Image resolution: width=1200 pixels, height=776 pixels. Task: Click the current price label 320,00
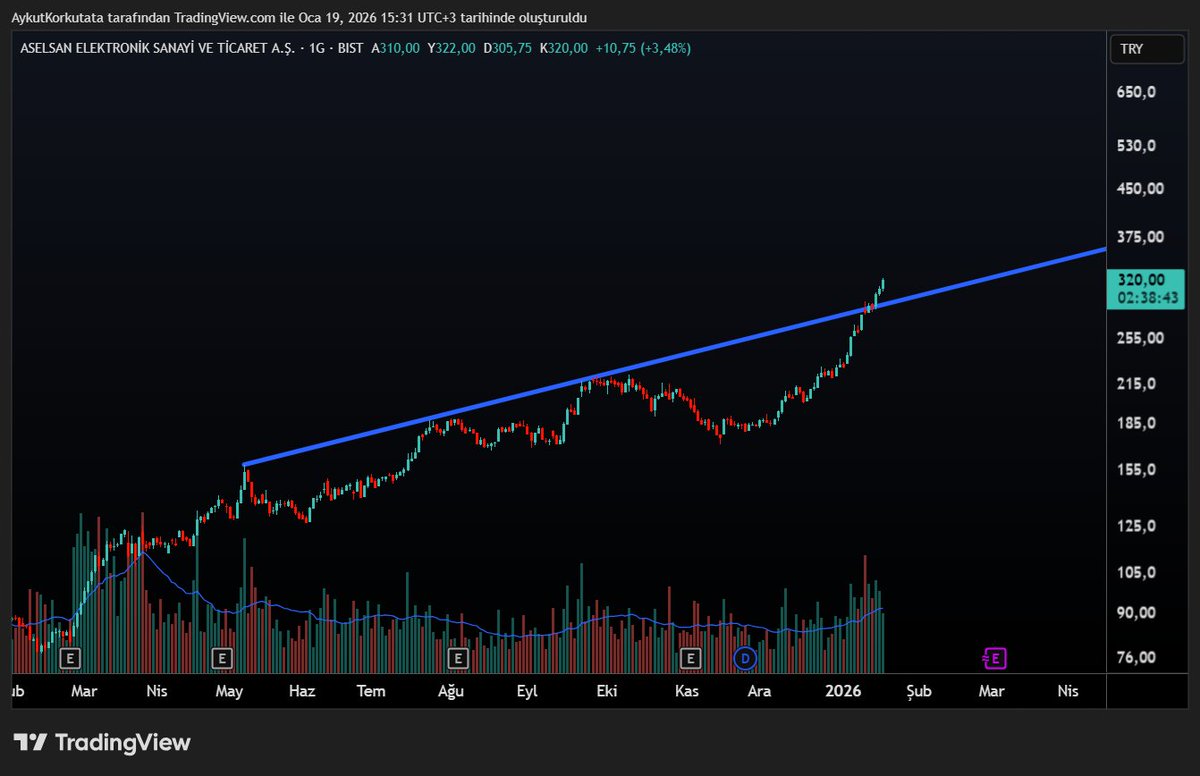[1141, 280]
